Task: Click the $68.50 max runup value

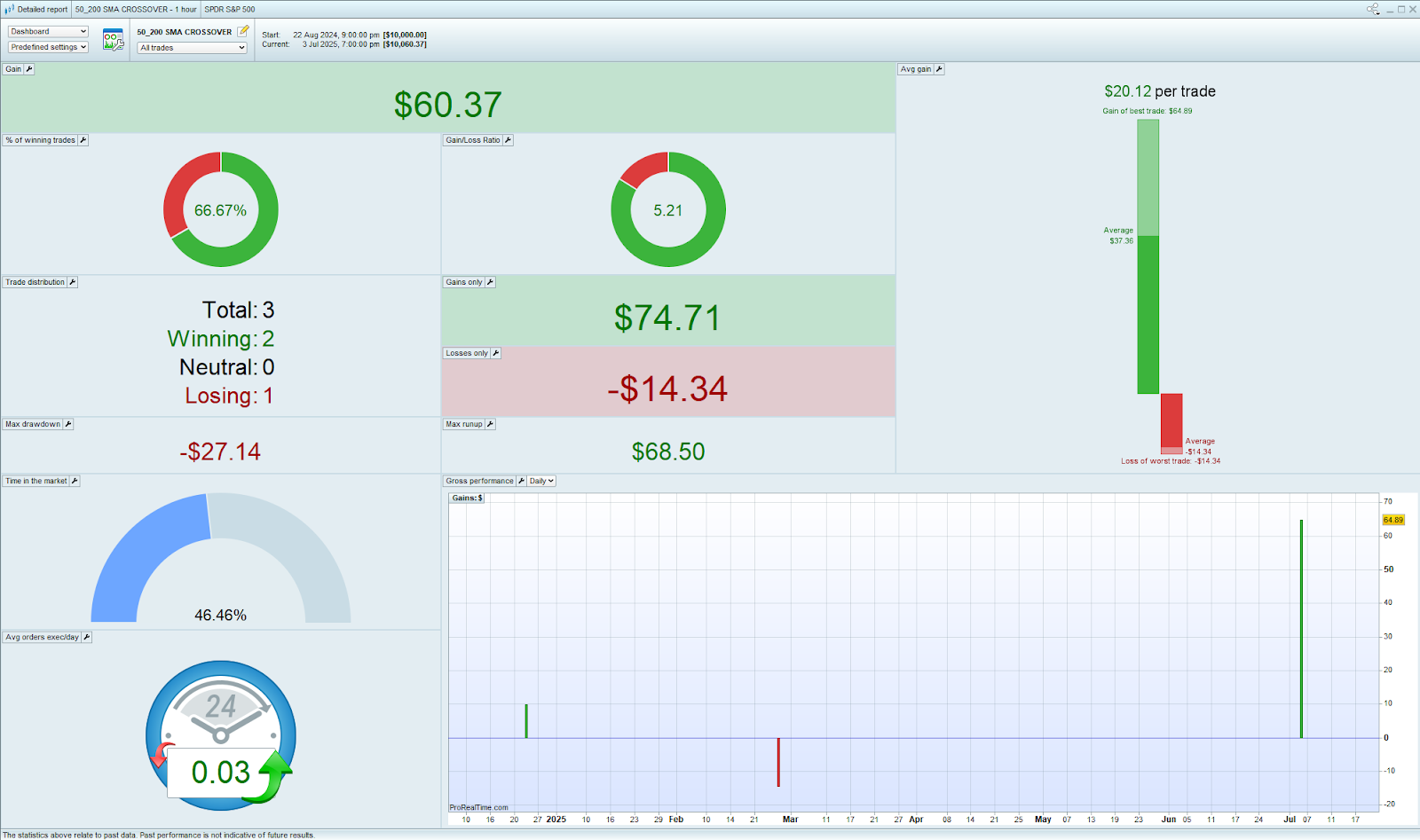Action: (x=668, y=451)
